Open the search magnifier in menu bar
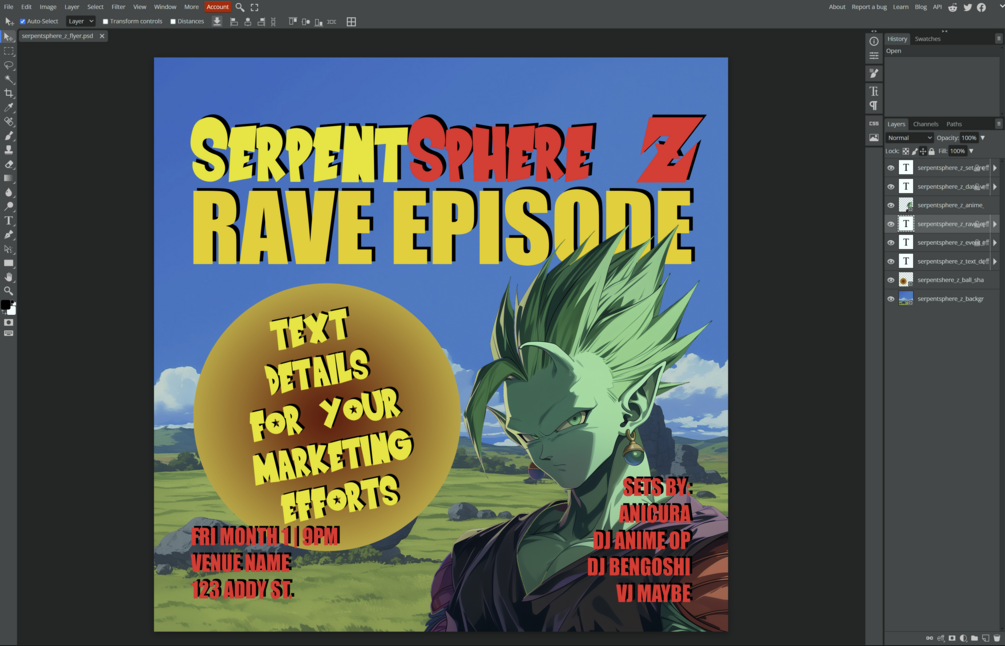The image size is (1005, 646). pos(240,7)
